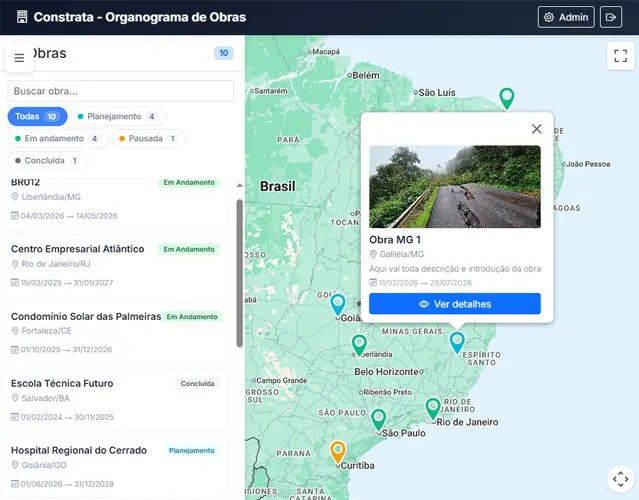Select the green marker near São Paulo
This screenshot has height=500, width=639.
[378, 418]
